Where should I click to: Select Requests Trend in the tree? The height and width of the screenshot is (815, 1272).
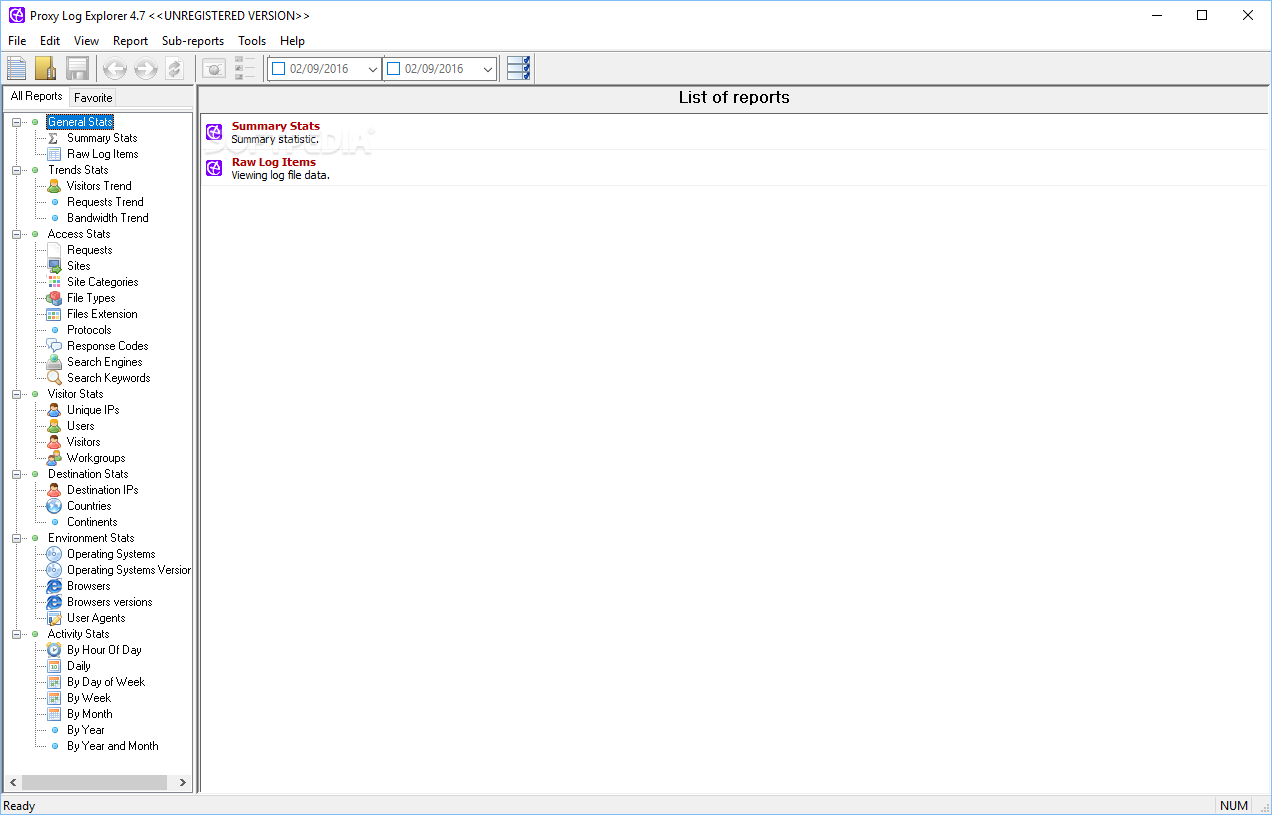pos(105,202)
